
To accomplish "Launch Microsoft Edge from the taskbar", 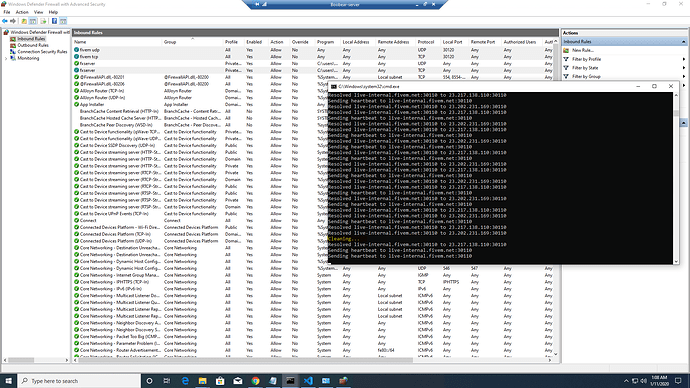I will tap(185, 381).
